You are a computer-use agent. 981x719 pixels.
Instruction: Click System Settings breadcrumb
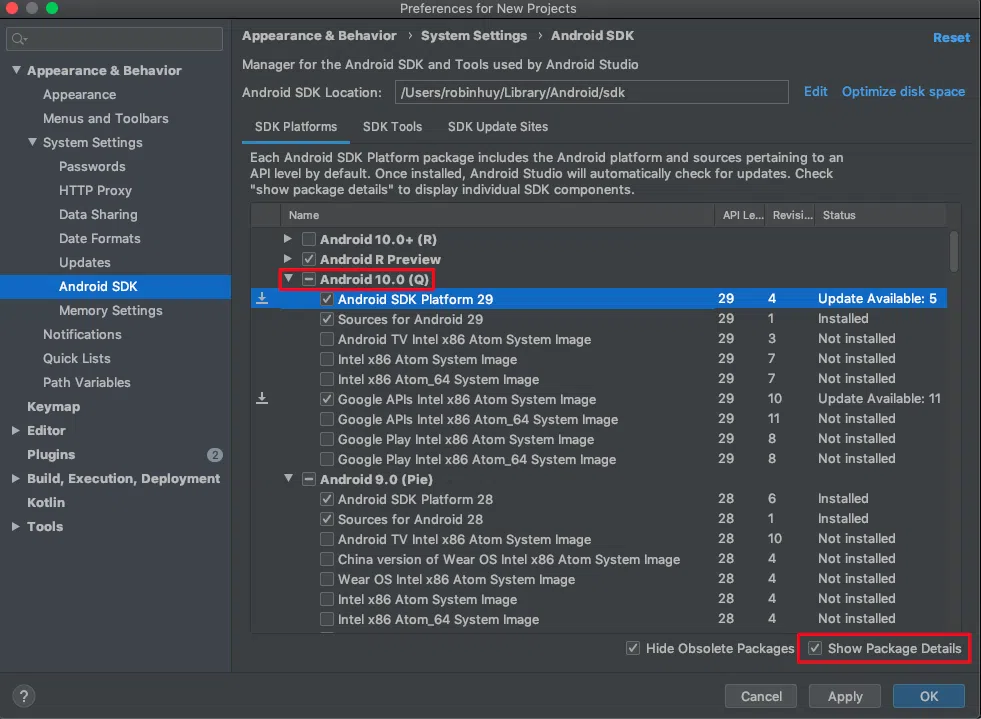[474, 36]
